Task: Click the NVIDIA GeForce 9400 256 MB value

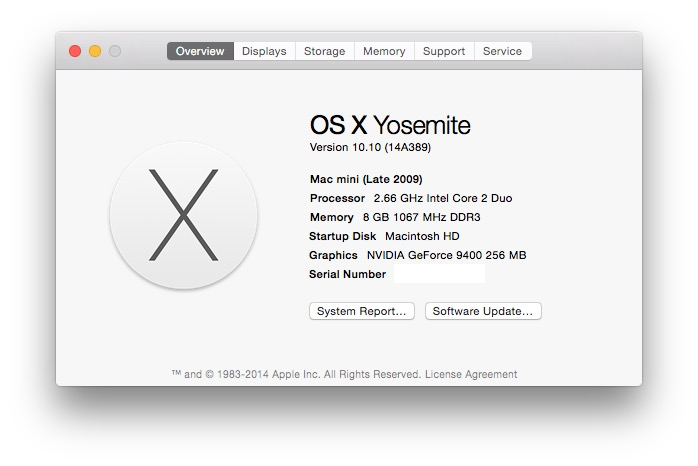Action: pyautogui.click(x=446, y=255)
